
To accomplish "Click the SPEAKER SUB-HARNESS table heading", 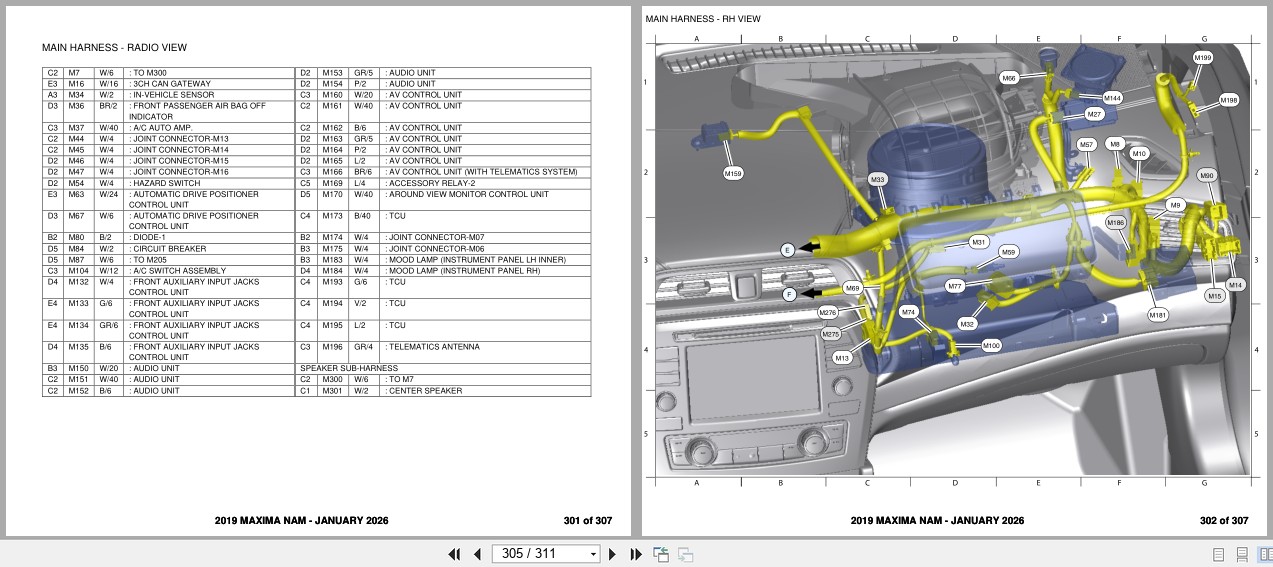I will click(349, 369).
